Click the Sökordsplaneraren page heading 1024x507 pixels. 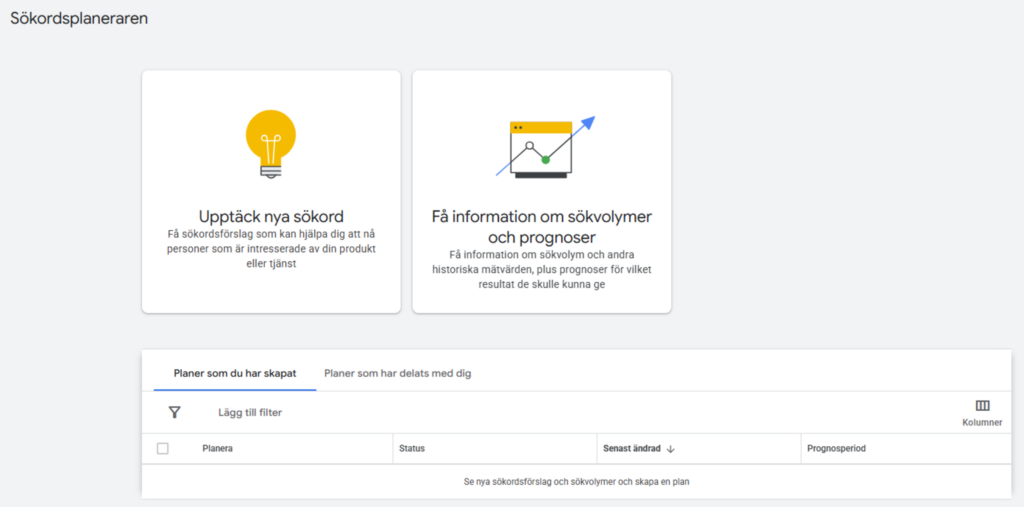click(79, 18)
